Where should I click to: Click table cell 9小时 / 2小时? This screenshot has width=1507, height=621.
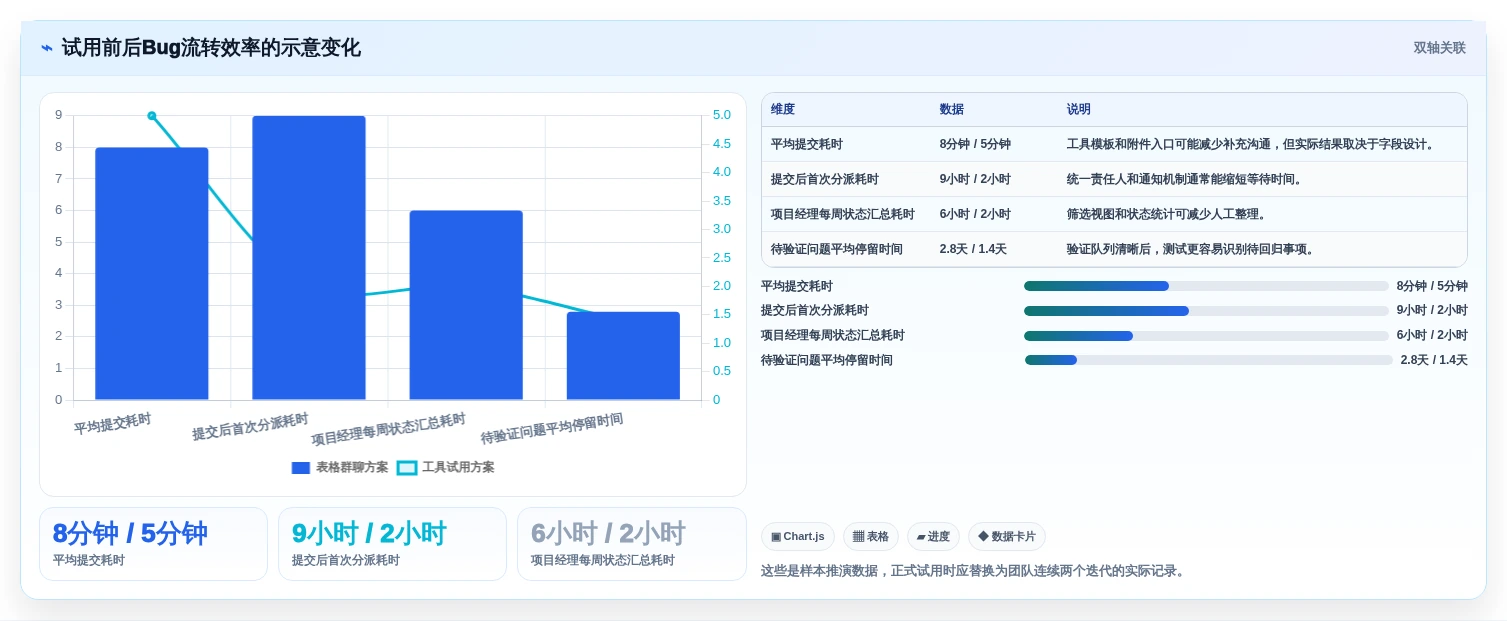point(975,179)
